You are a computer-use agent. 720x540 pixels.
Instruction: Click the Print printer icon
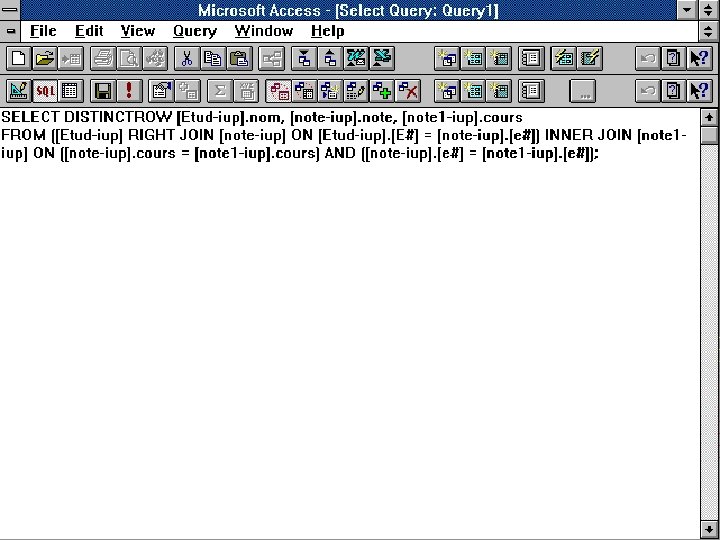103,58
